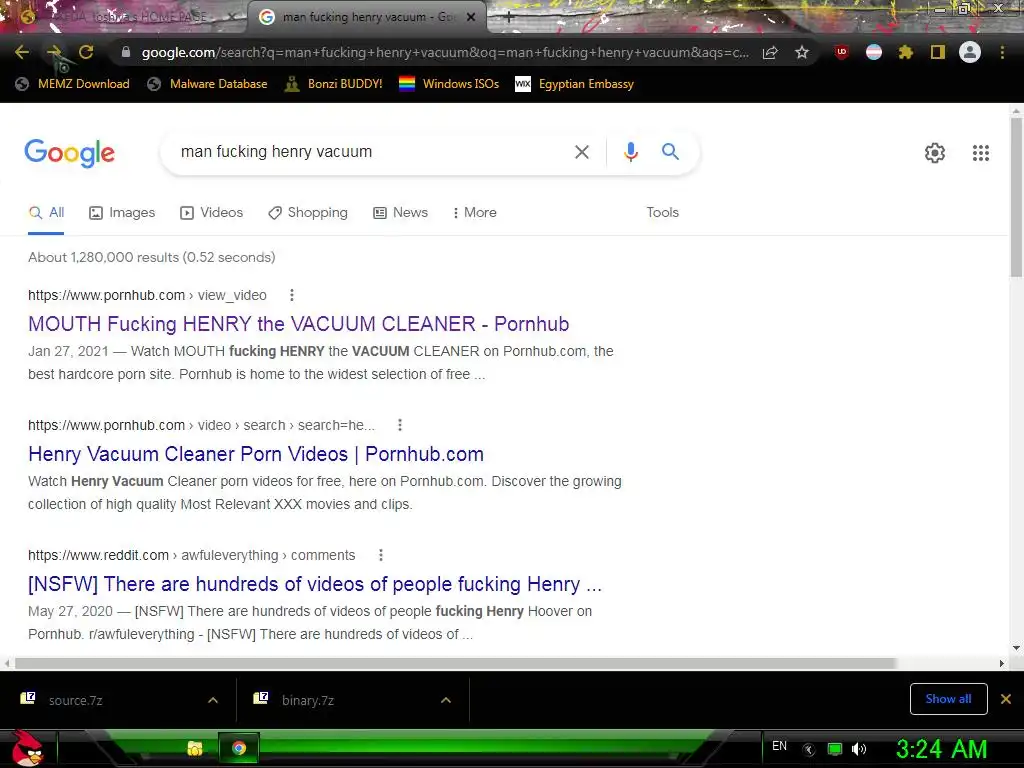Screen dimensions: 1024x768
Task: Expand the binary.7z download options chevron
Action: tap(446, 700)
